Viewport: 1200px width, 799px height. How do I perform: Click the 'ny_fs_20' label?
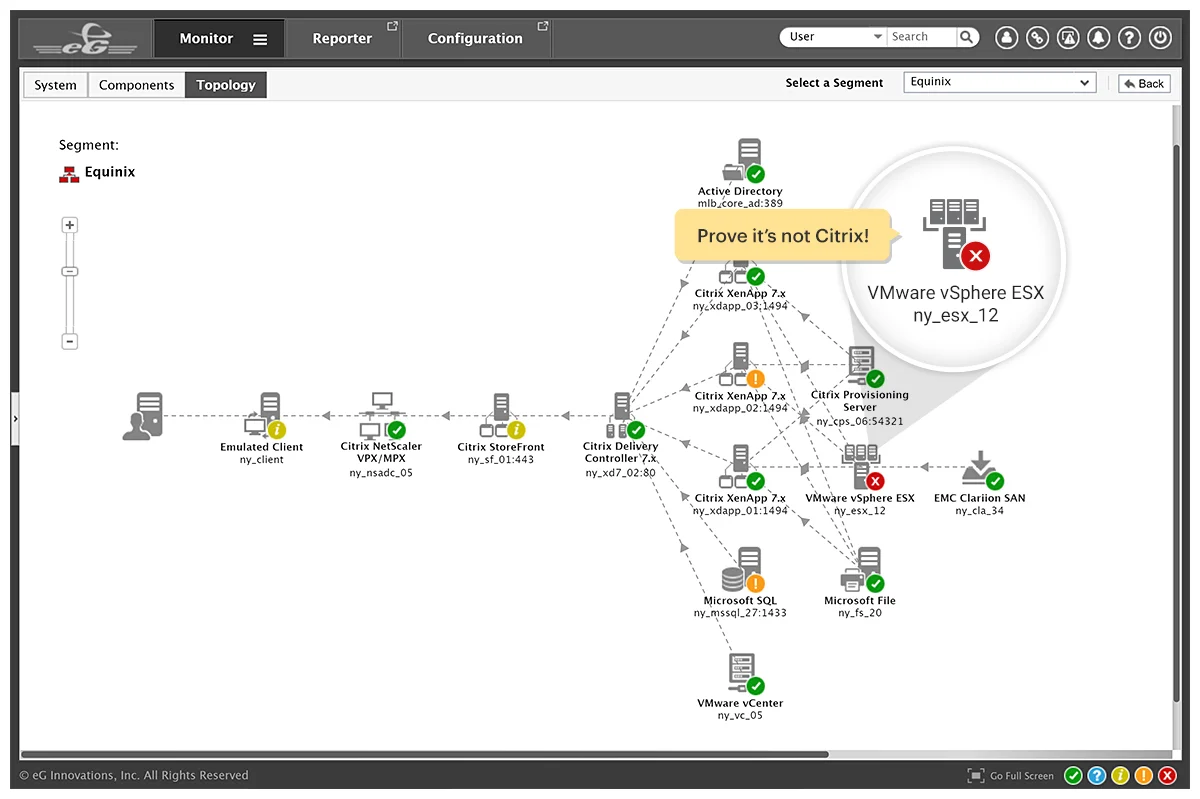coord(860,613)
